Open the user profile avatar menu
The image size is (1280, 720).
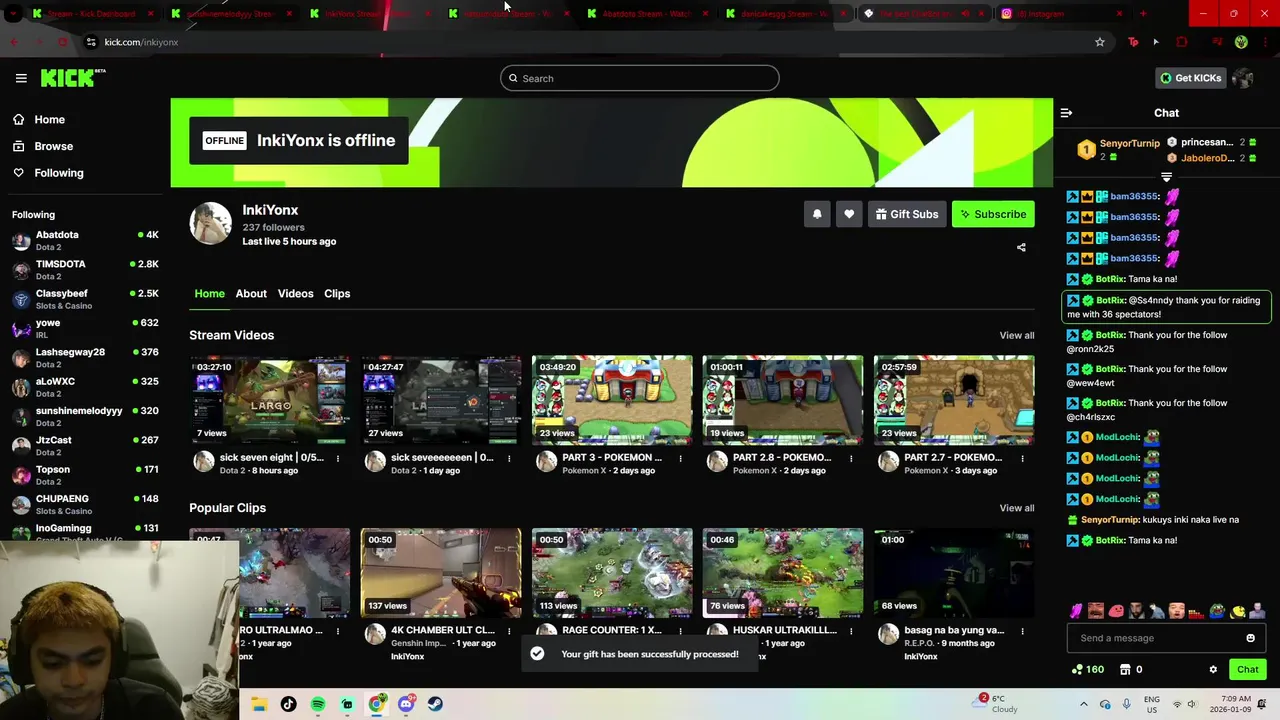tap(1243, 78)
